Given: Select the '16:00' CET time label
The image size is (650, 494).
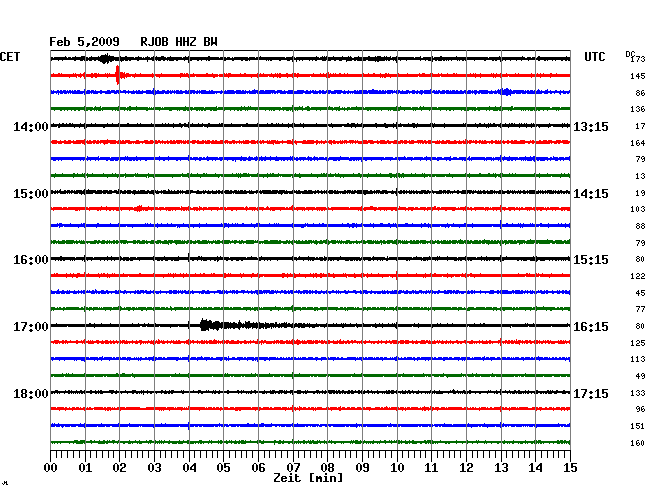Looking at the screenshot, I should [31, 260].
